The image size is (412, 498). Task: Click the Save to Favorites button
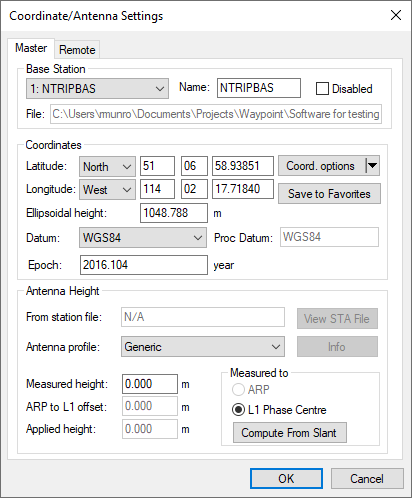tap(329, 194)
